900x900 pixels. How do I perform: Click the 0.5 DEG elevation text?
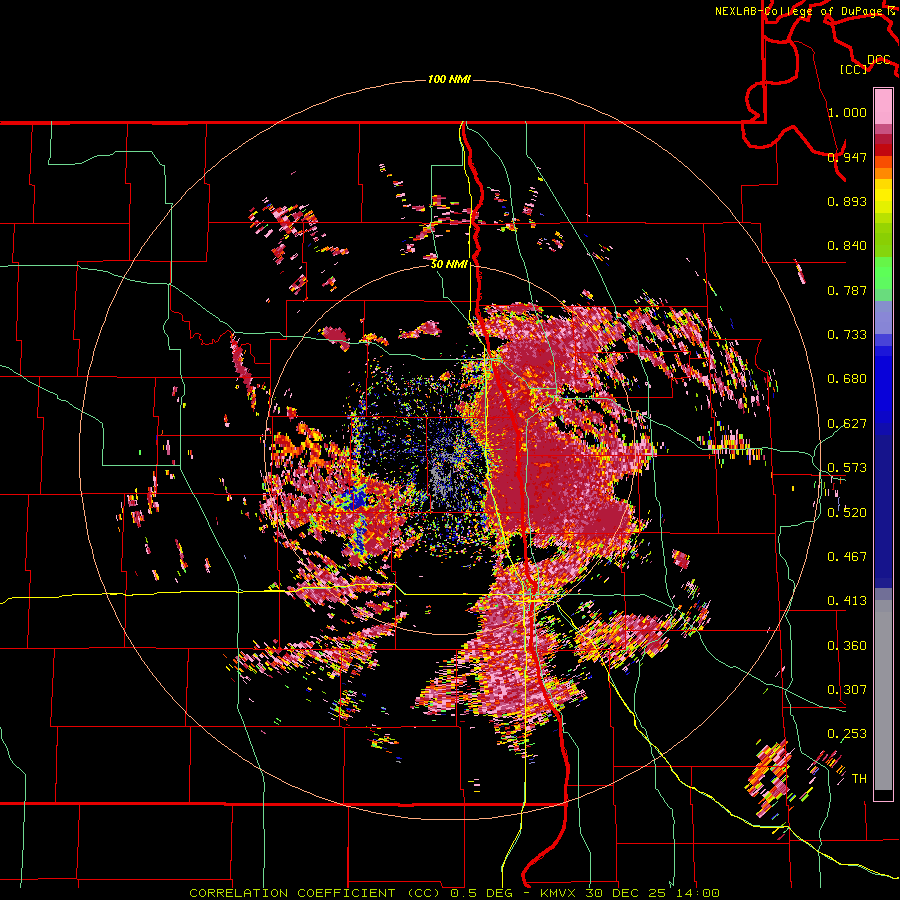click(484, 893)
